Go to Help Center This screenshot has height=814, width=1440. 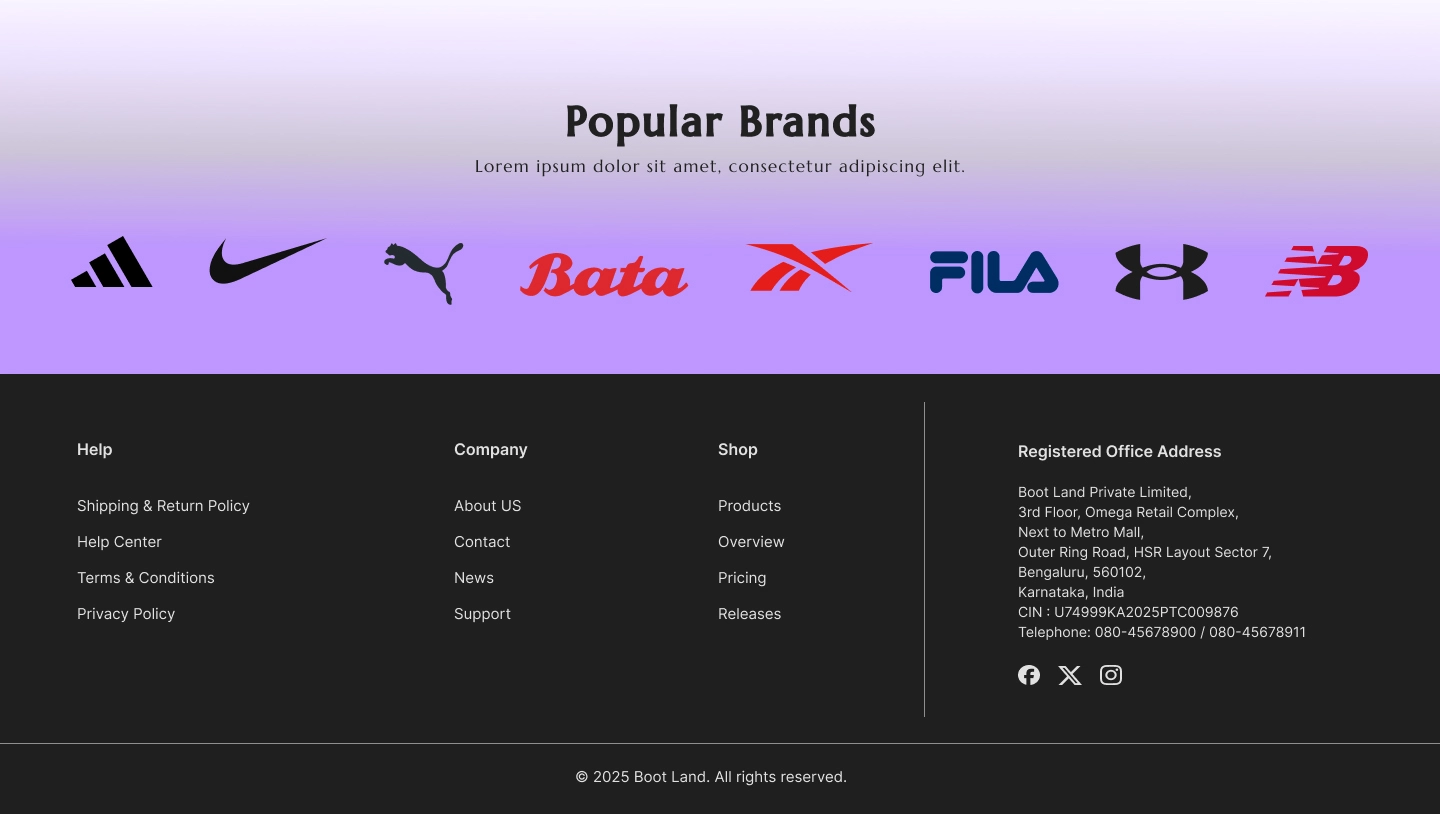click(x=119, y=542)
